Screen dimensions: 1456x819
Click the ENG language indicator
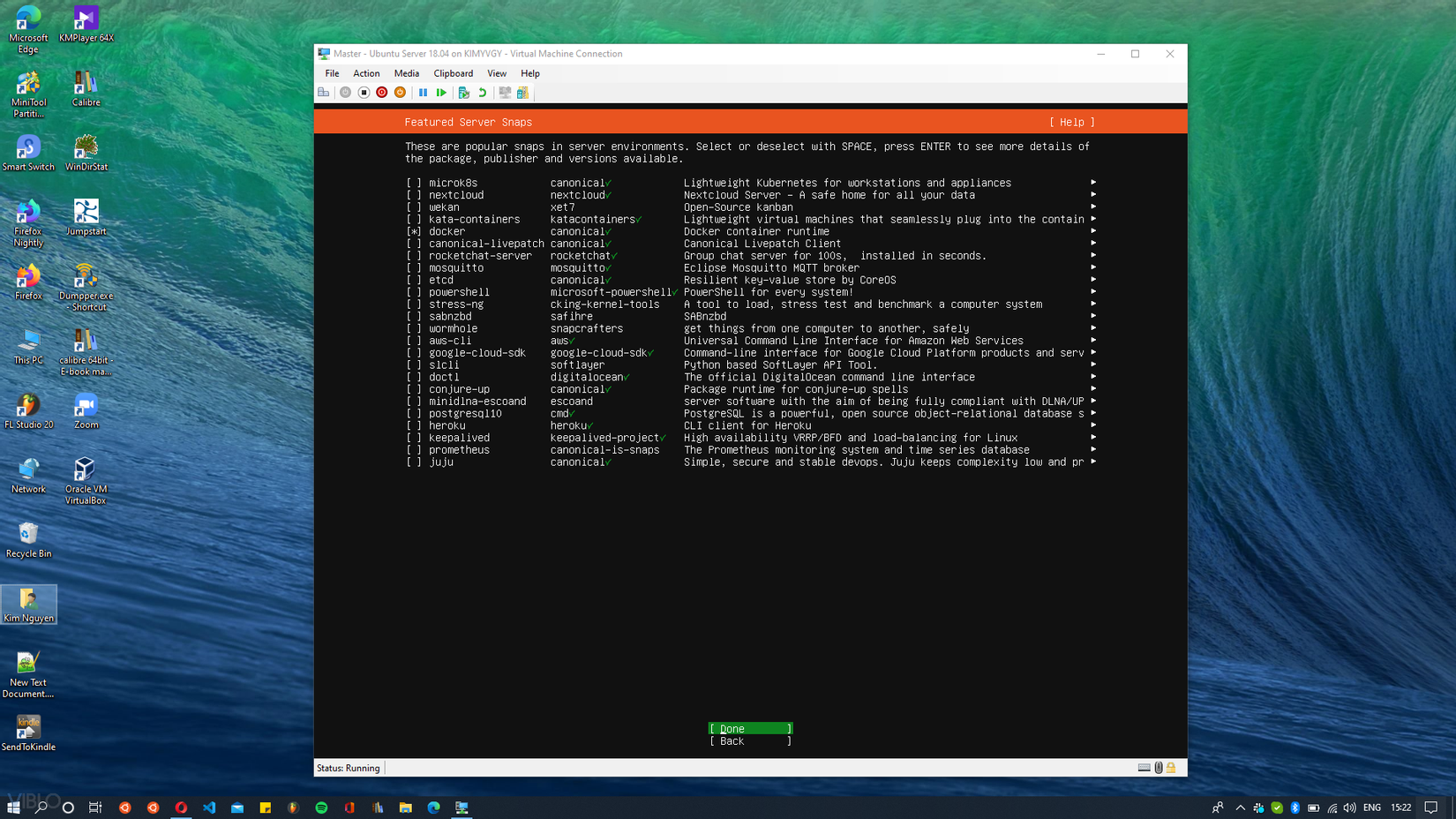[x=1372, y=808]
